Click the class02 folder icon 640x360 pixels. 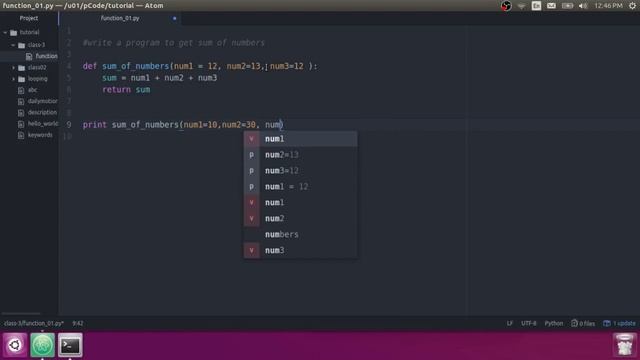22,67
